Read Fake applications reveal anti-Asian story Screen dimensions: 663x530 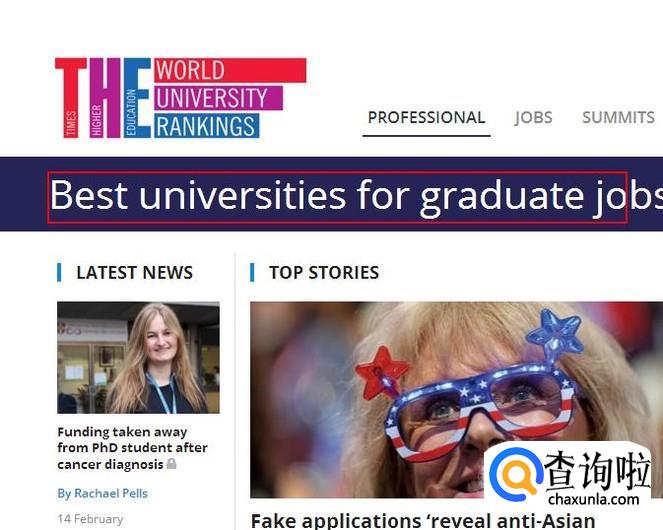423,520
